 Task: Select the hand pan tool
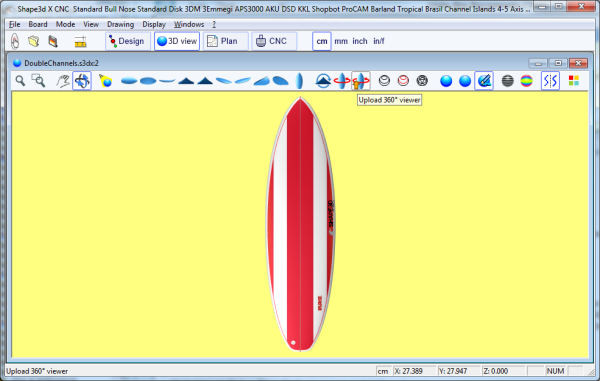click(63, 81)
